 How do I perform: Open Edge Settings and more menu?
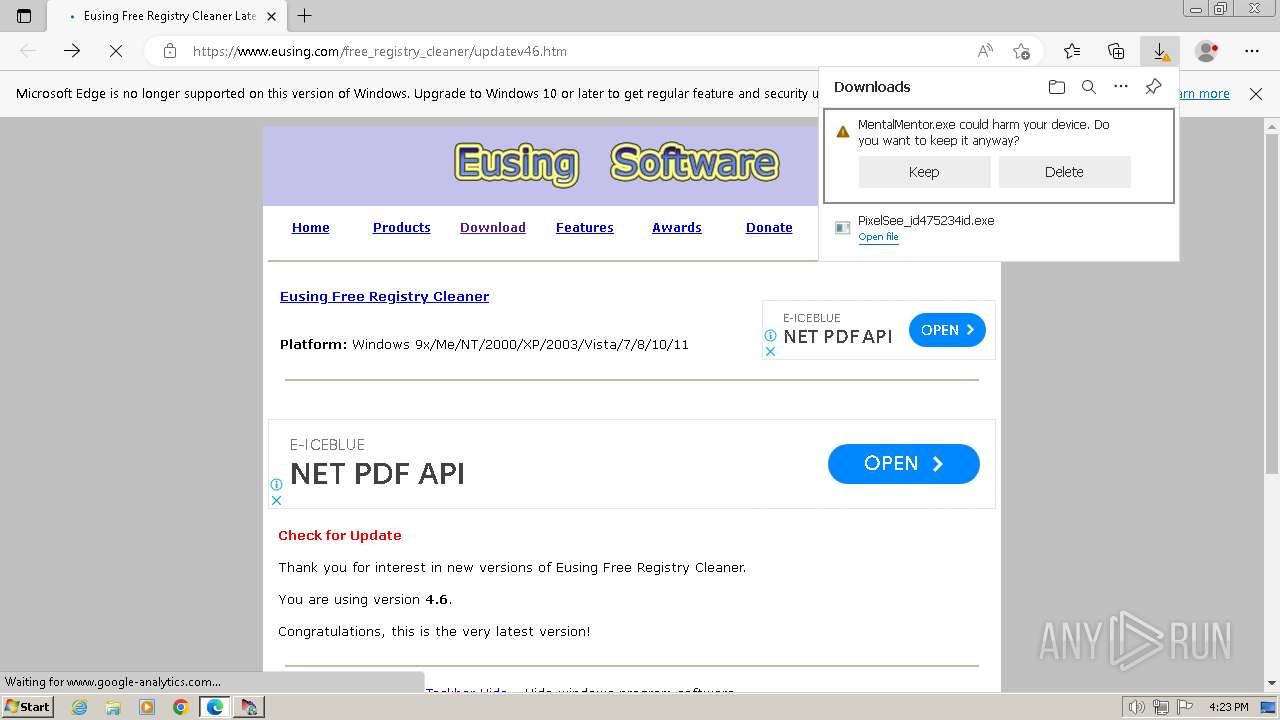pos(1252,51)
